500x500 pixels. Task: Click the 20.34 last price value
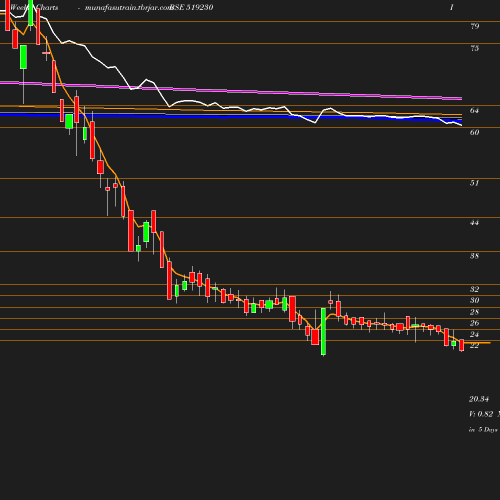click(479, 399)
